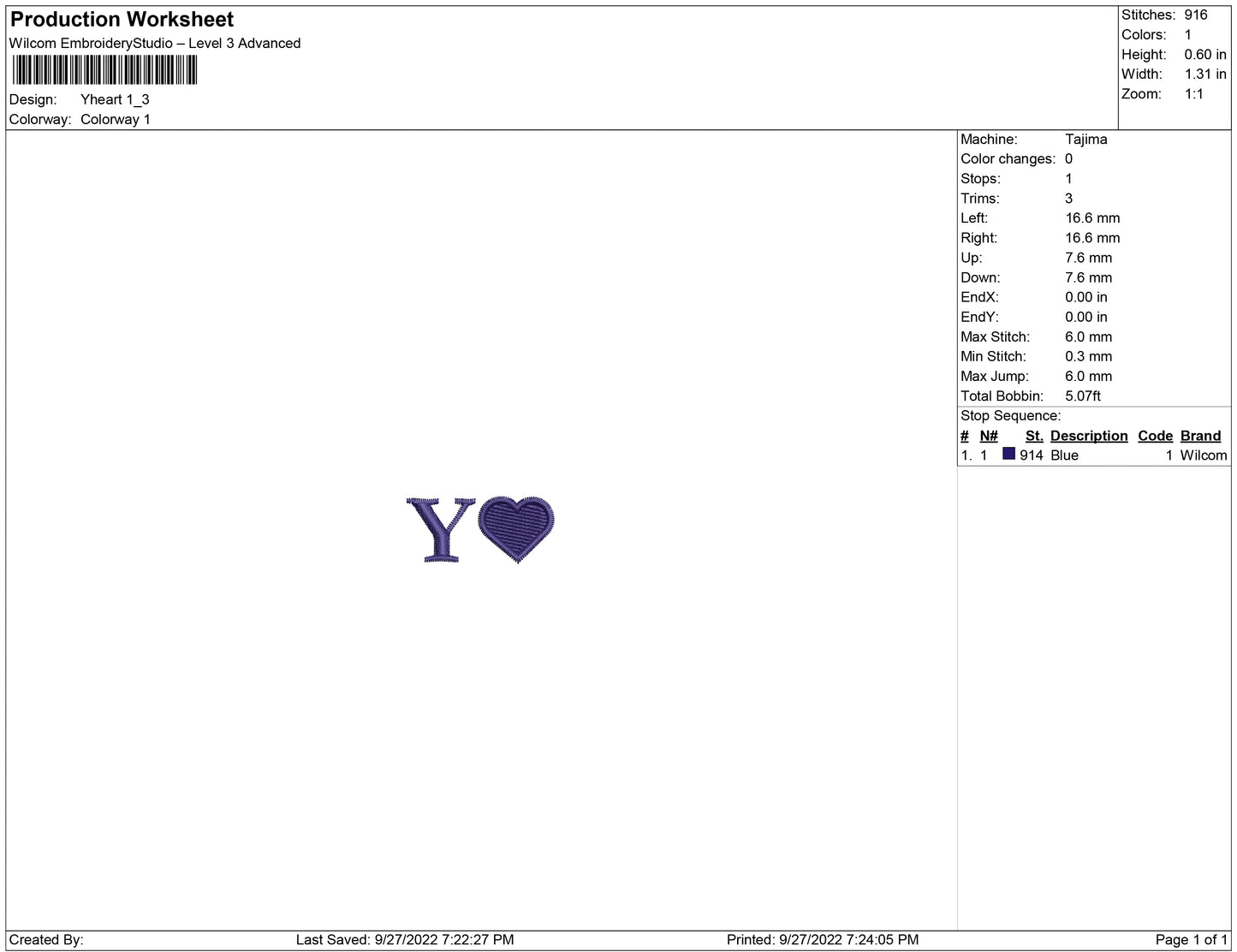The width and height of the screenshot is (1237, 952).
Task: Click the Zoom value "1:1"
Action: coord(1194,93)
